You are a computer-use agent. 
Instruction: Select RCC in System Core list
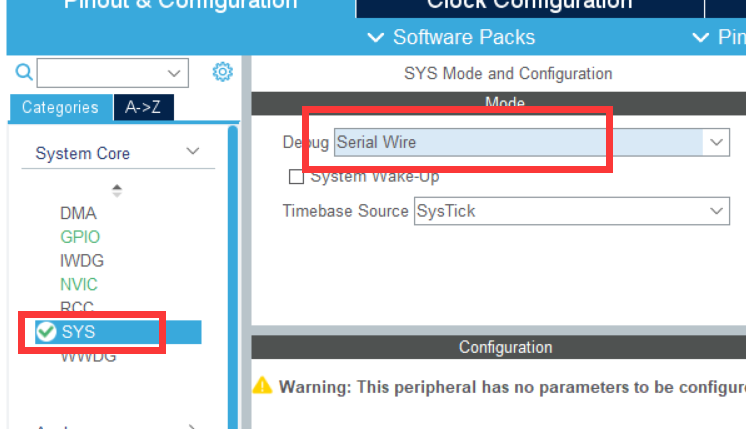click(77, 307)
